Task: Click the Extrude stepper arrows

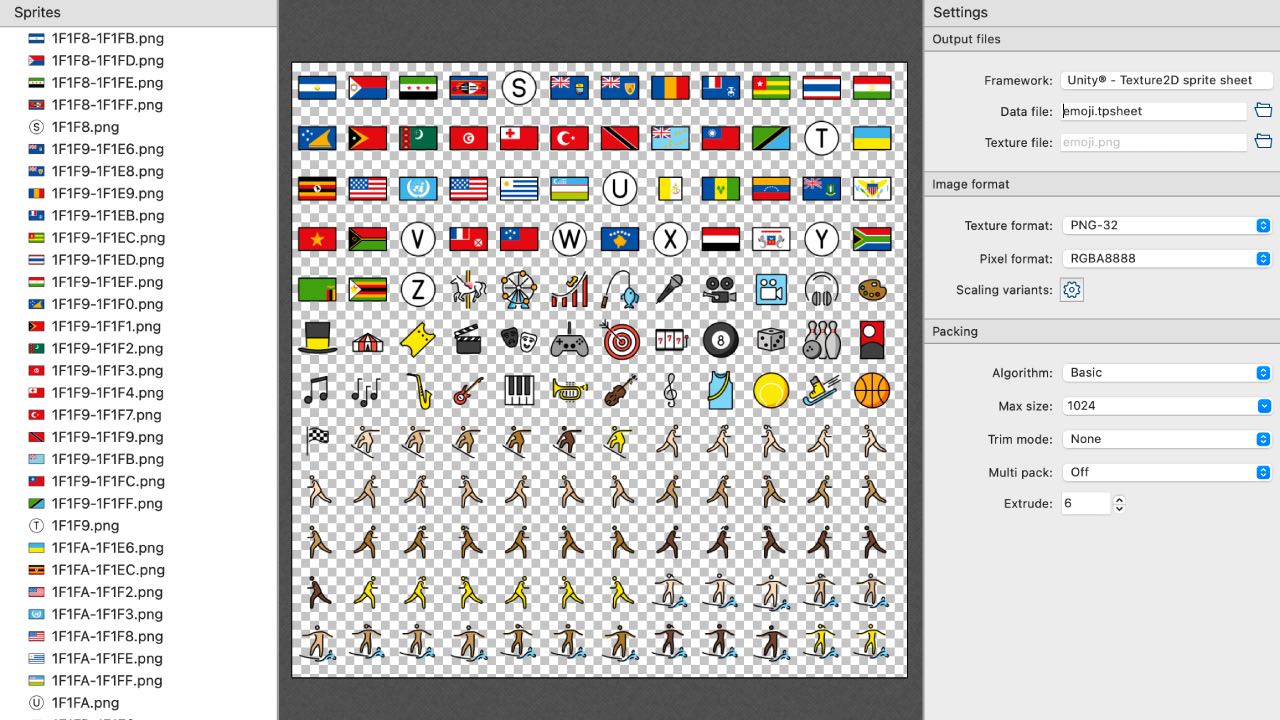Action: click(1119, 504)
